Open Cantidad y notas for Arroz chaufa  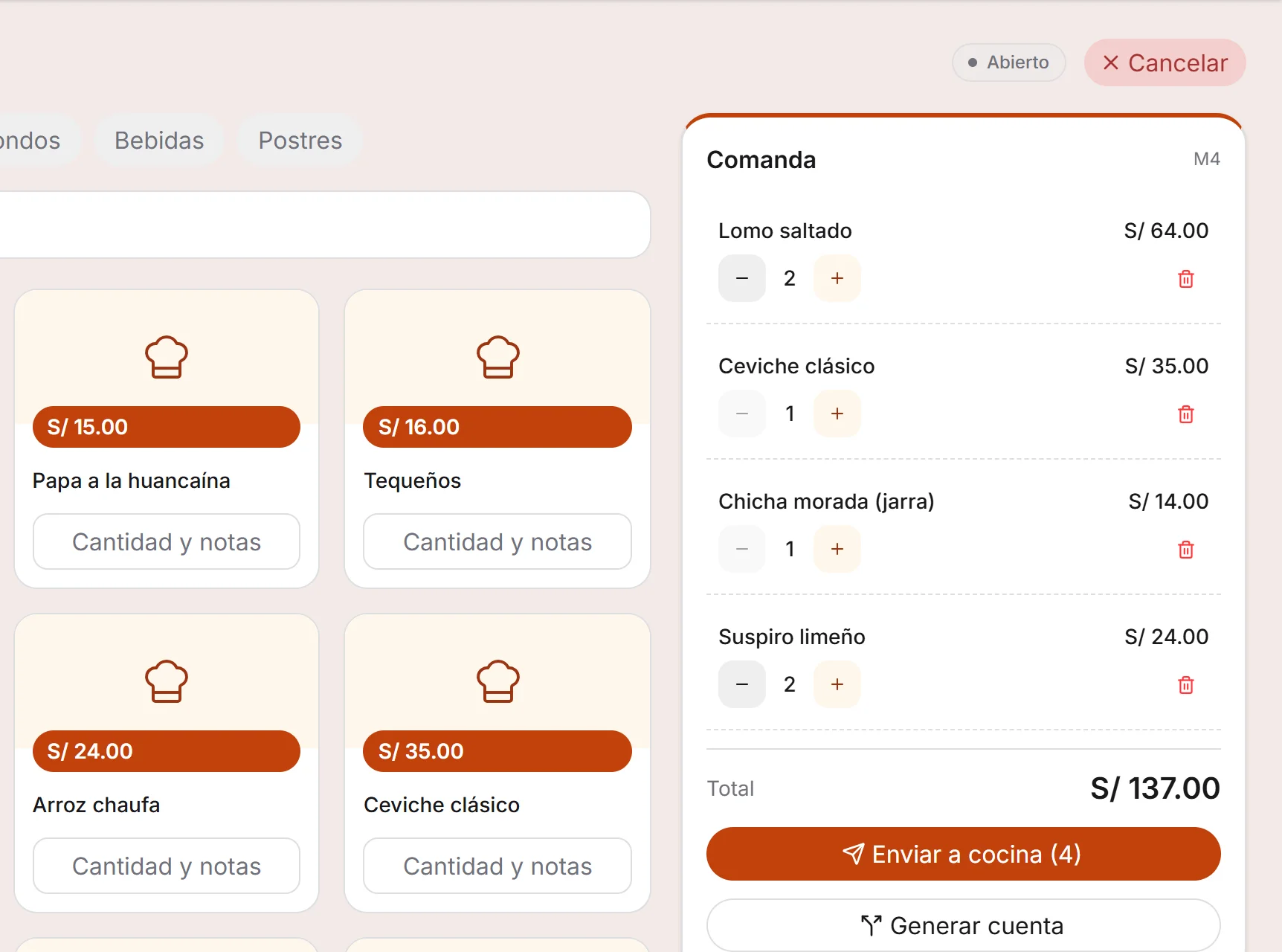point(167,866)
